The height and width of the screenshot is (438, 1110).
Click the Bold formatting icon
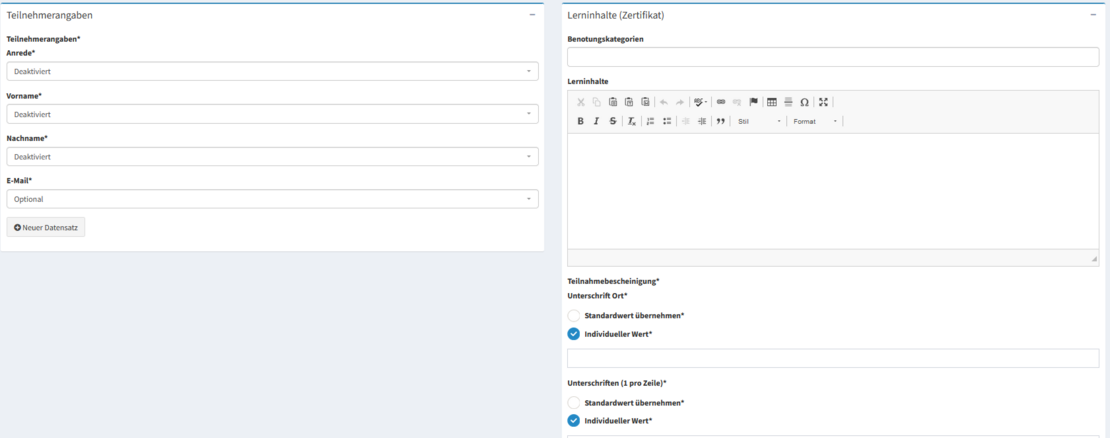(x=580, y=121)
